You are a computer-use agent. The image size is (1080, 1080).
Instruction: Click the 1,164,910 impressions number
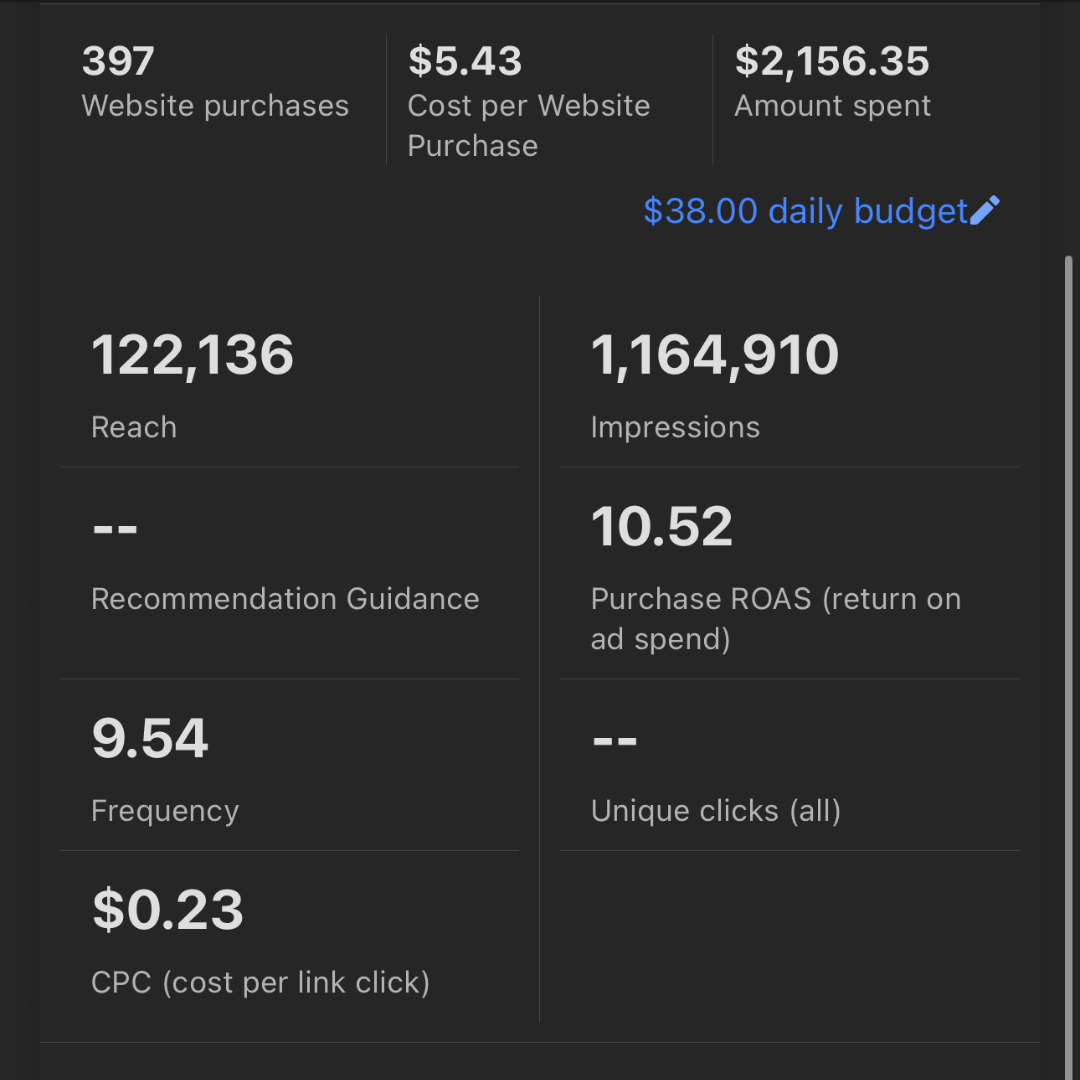coord(715,356)
